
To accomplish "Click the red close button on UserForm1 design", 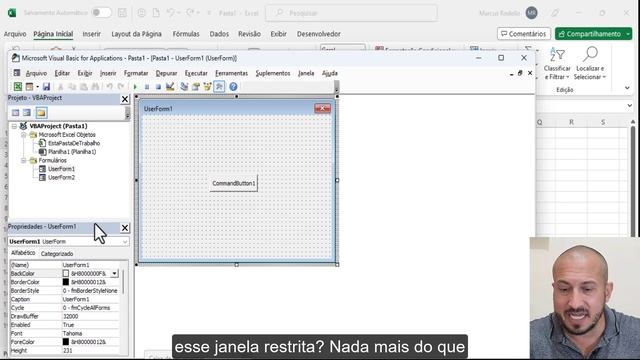I will (x=322, y=108).
